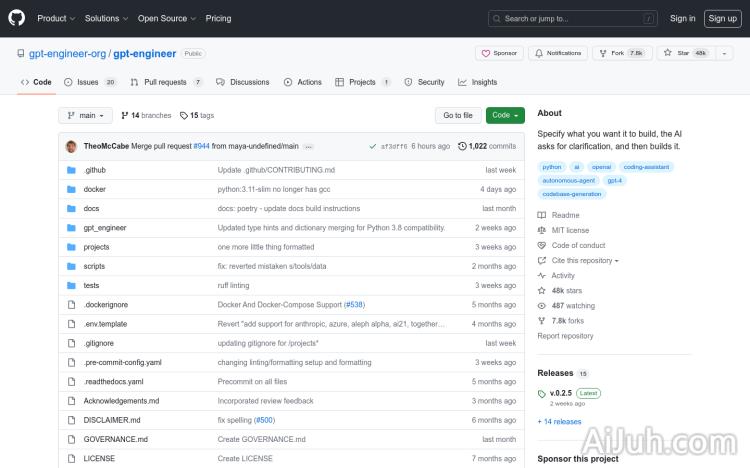Open the Discussions tab

[x=243, y=82]
